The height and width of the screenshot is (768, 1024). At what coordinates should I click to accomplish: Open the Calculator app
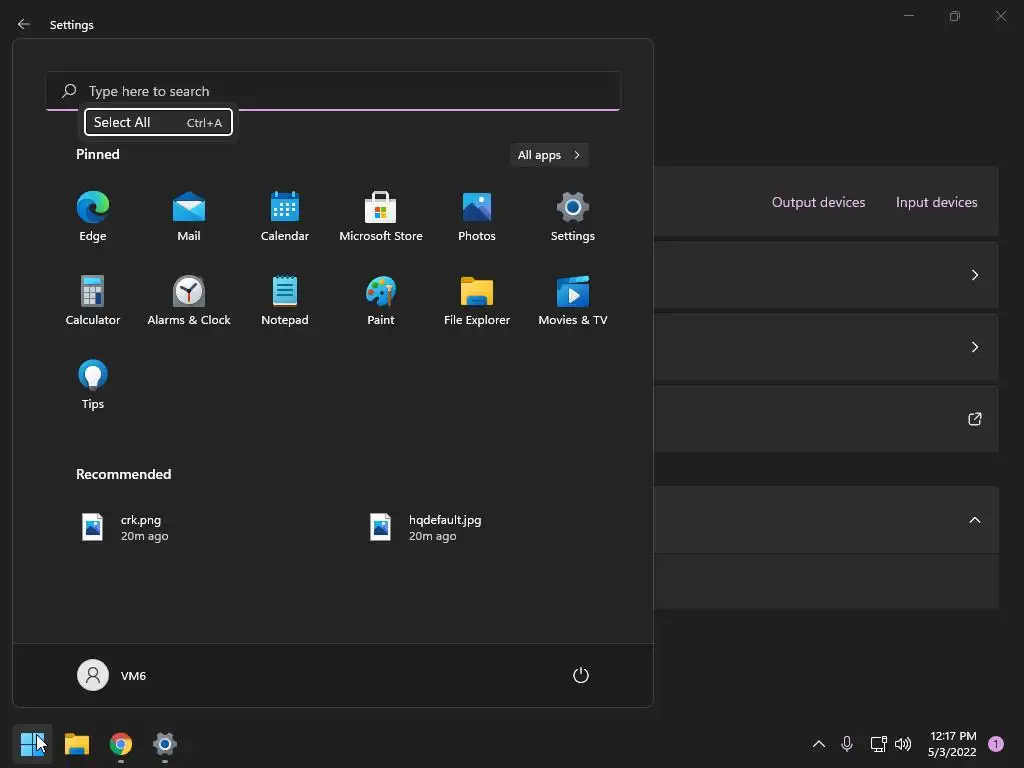pos(93,301)
